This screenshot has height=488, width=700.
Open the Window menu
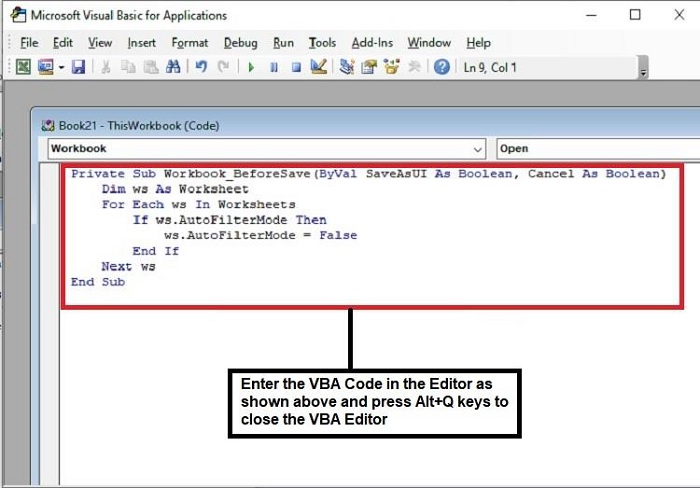(429, 43)
